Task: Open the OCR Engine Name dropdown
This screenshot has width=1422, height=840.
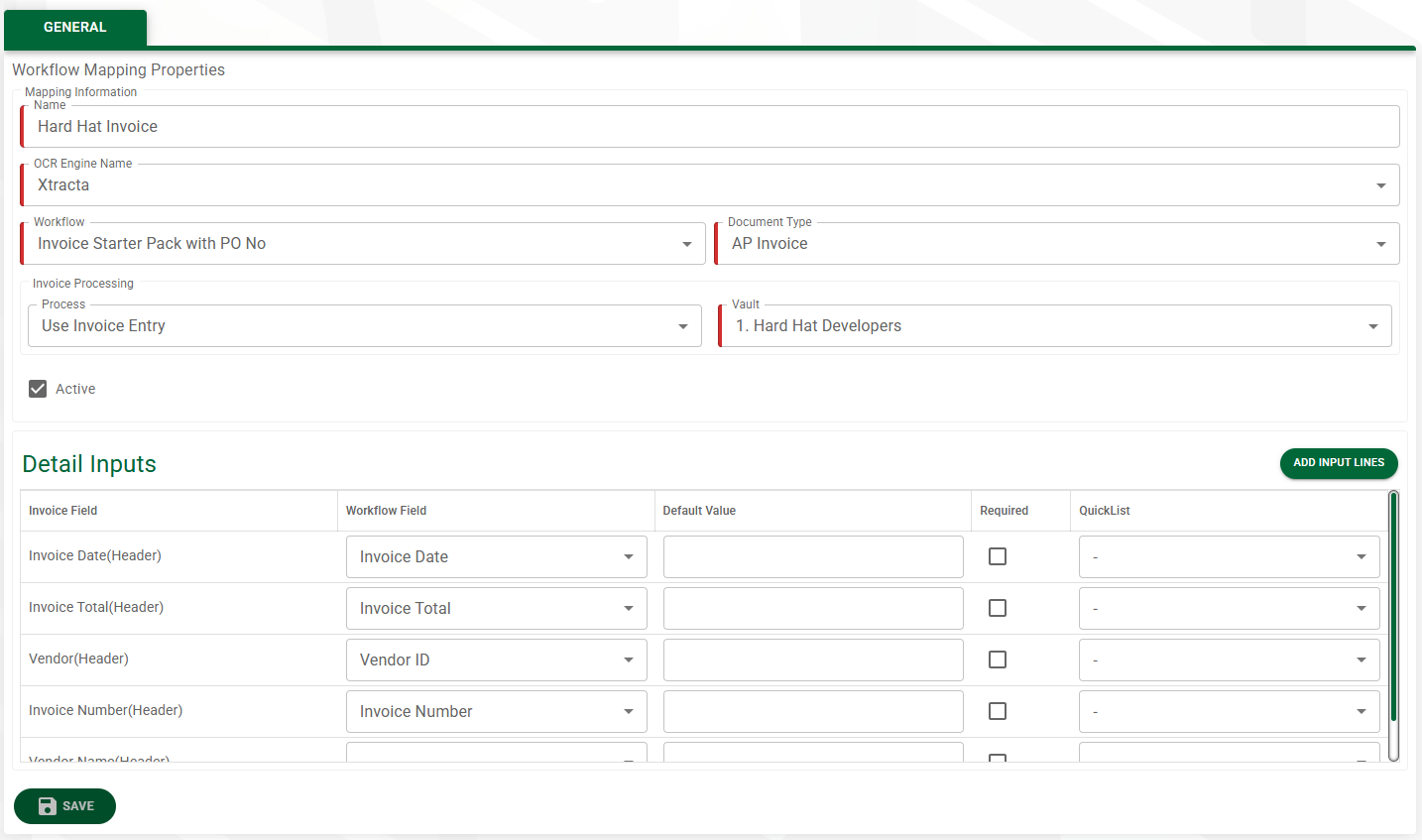Action: [710, 185]
